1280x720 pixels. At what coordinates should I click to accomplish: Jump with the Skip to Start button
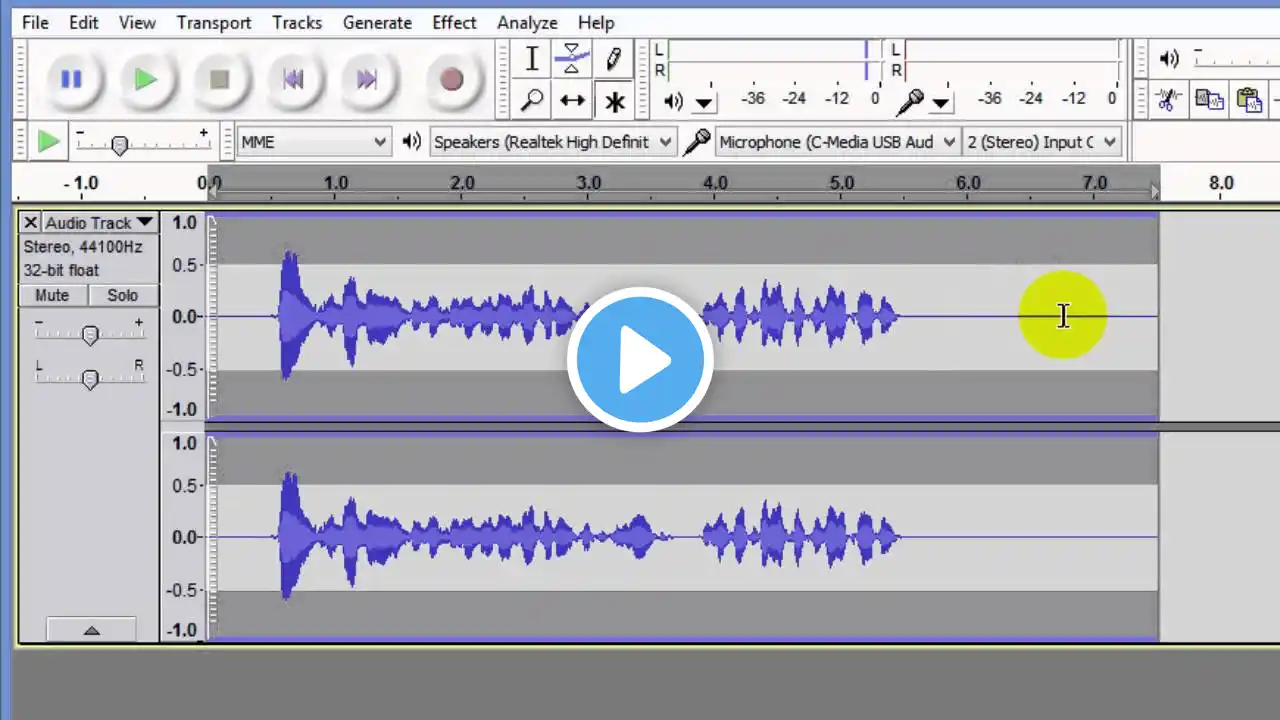pos(293,79)
